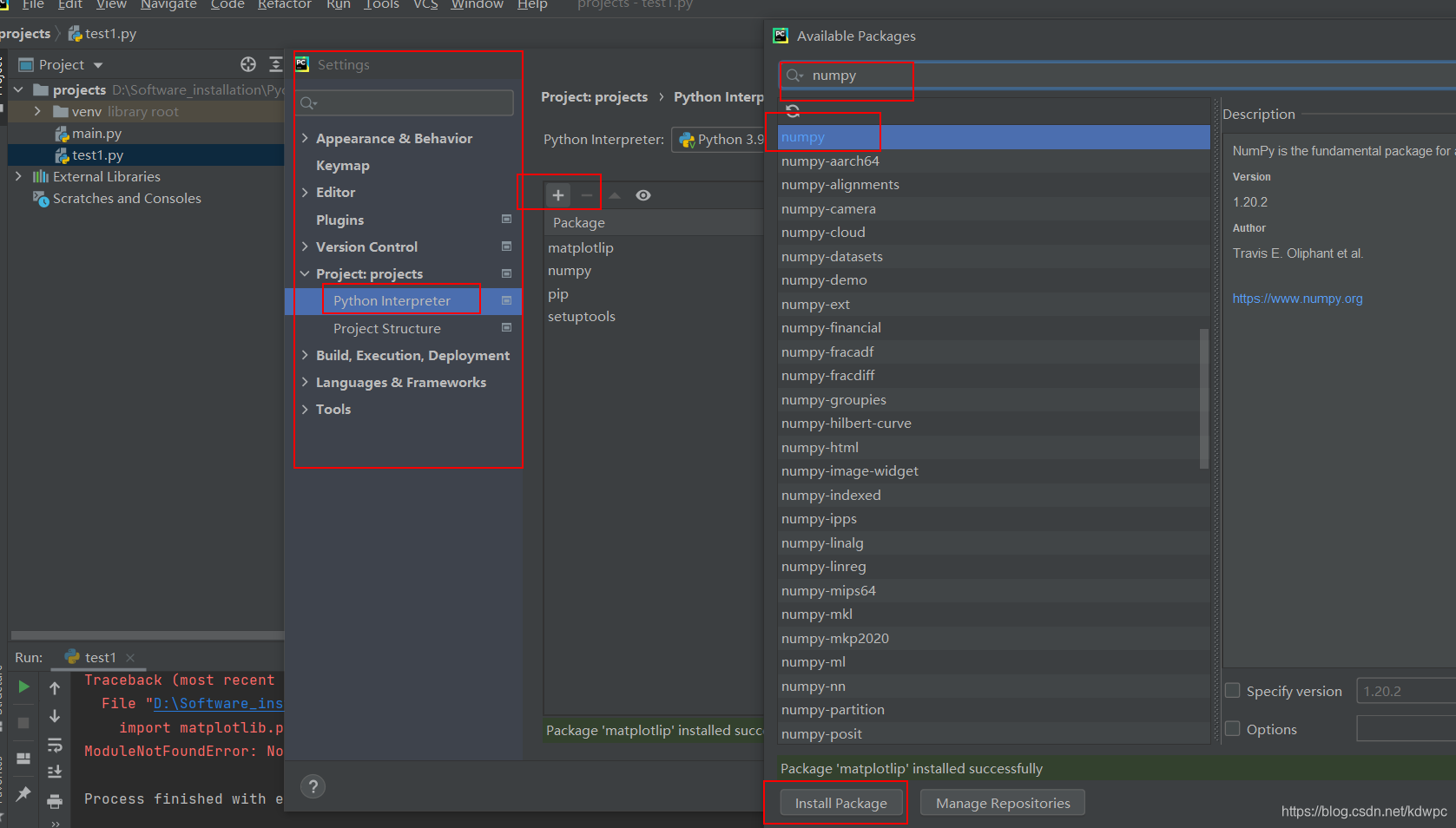Screen dimensions: 1456x828
Task: Collapse the projects root folder
Action: 18,89
